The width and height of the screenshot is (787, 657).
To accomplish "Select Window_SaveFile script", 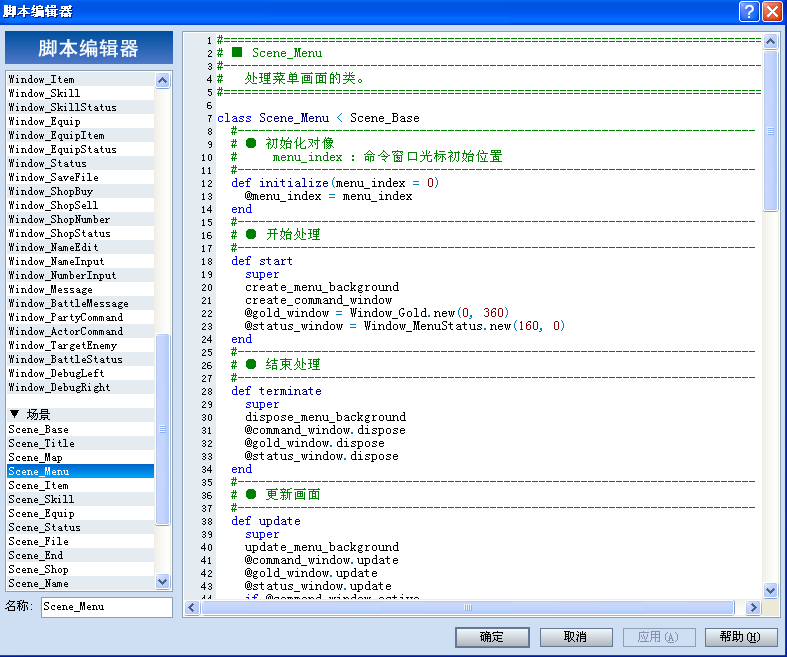I will 80,178.
